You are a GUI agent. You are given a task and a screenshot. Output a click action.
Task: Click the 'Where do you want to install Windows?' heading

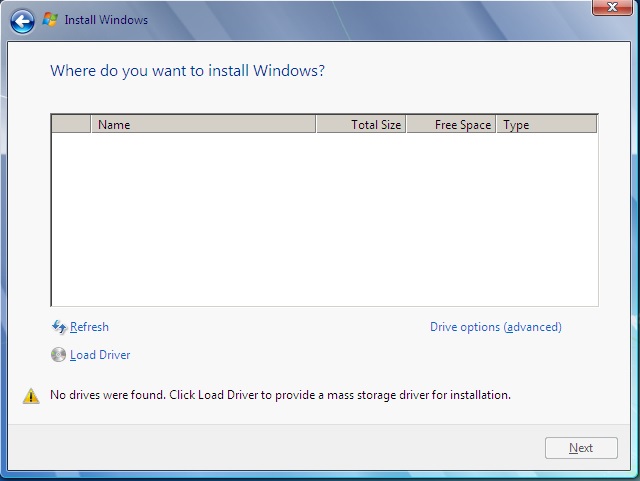(187, 71)
